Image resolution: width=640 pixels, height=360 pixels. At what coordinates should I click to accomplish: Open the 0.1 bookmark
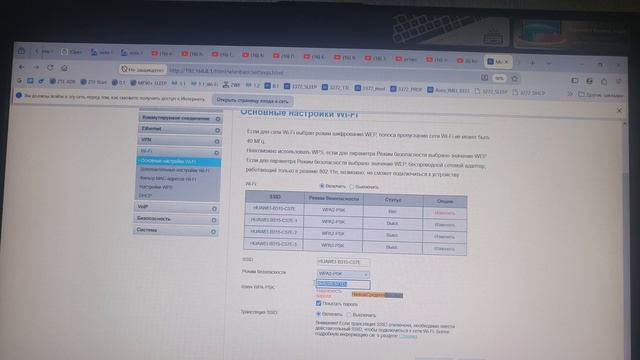tap(119, 82)
